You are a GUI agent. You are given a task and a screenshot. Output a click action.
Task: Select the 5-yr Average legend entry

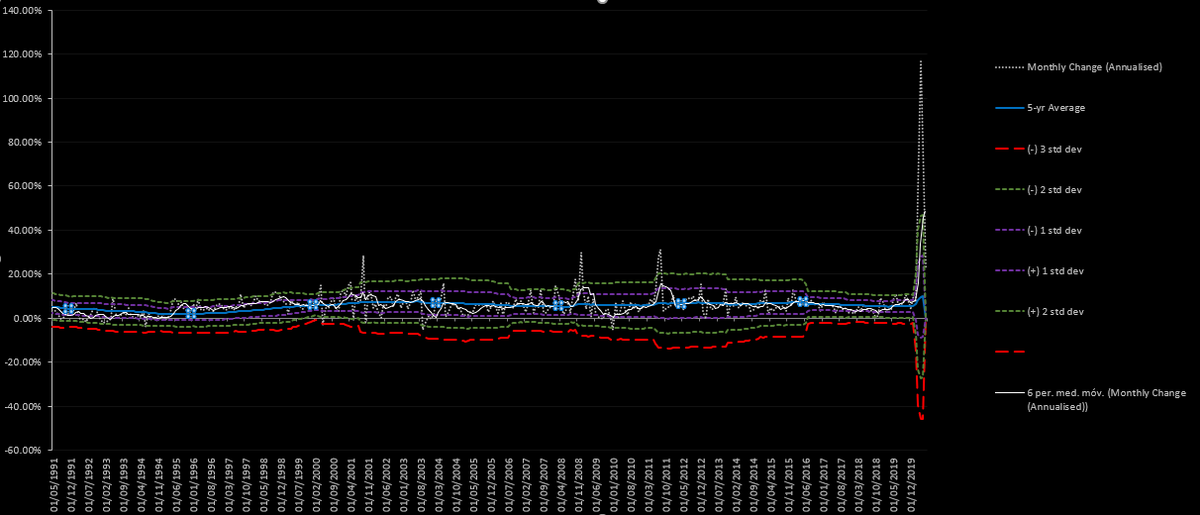coord(1041,108)
